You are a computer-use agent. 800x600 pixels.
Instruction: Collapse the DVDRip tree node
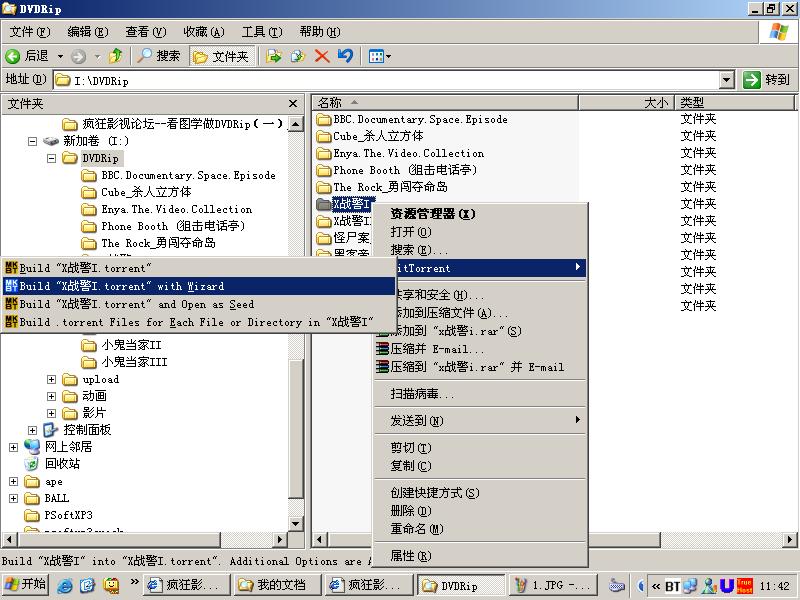(x=52, y=159)
